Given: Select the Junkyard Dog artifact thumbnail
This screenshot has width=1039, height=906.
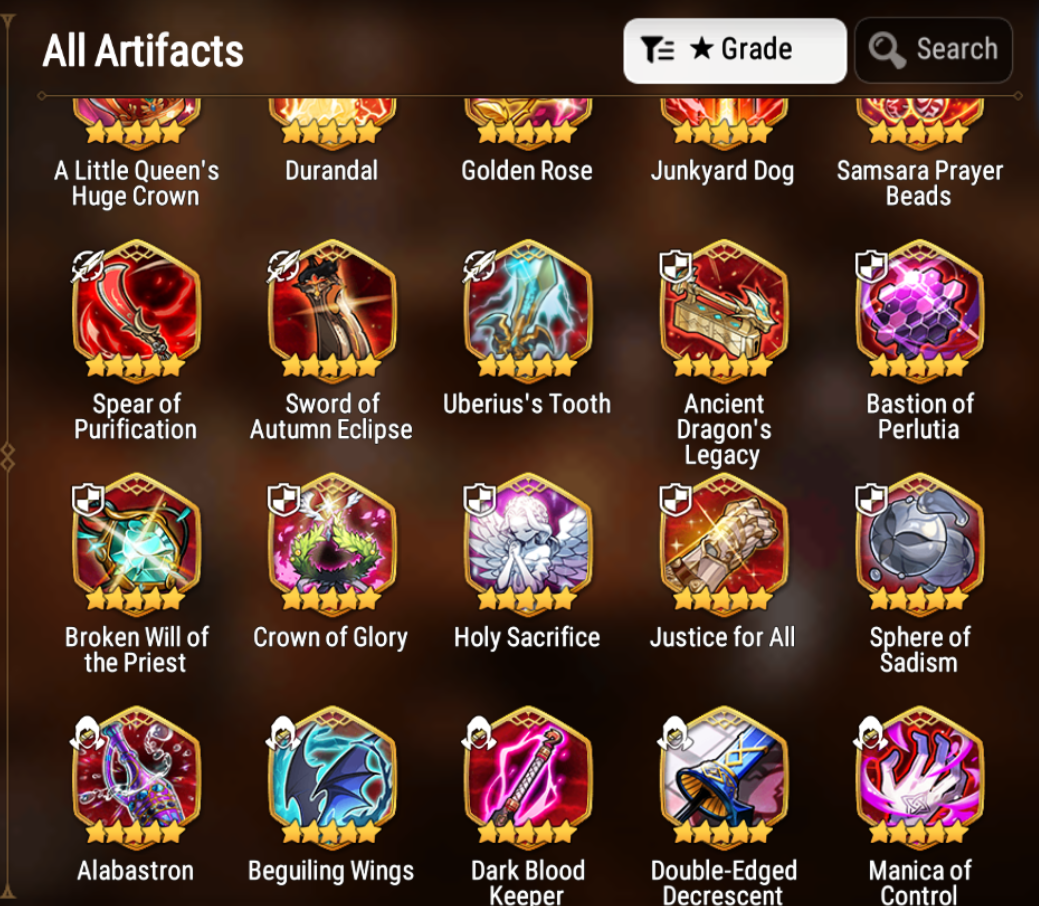Looking at the screenshot, I should (724, 123).
